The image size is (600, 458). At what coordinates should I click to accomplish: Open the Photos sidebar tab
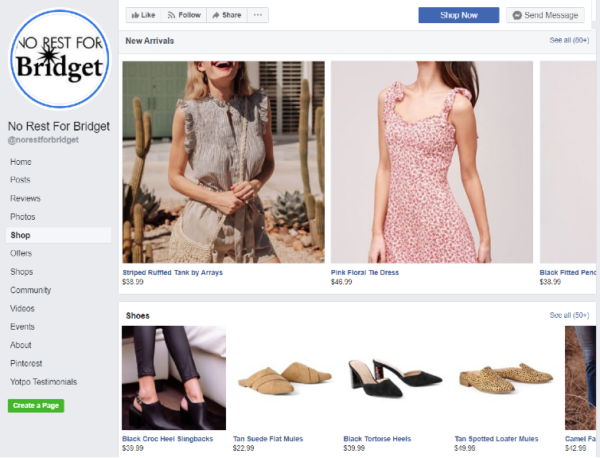[23, 217]
